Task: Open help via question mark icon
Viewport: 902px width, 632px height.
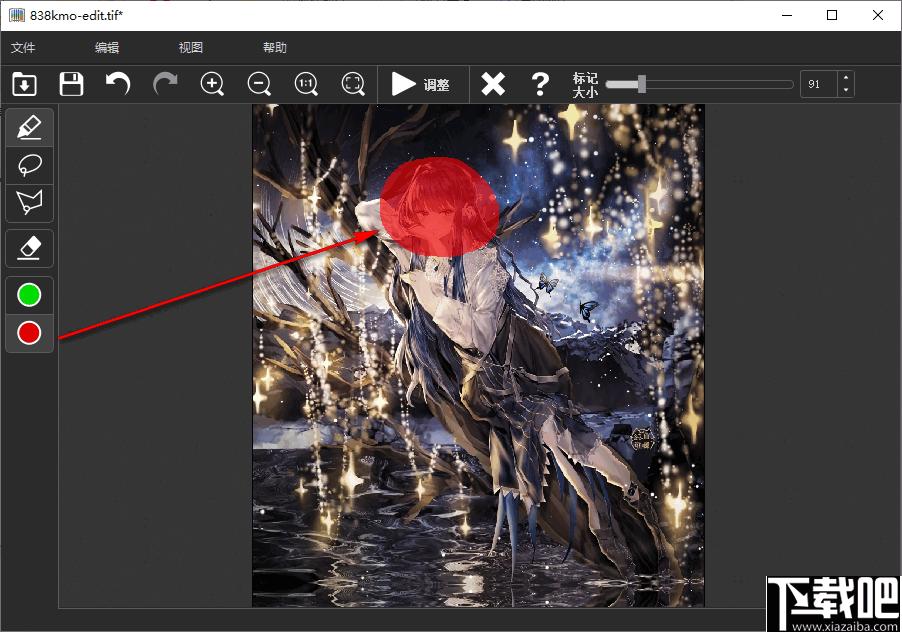Action: (x=540, y=84)
